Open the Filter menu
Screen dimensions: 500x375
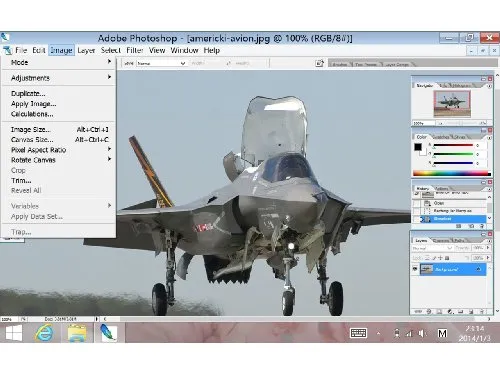[x=135, y=50]
